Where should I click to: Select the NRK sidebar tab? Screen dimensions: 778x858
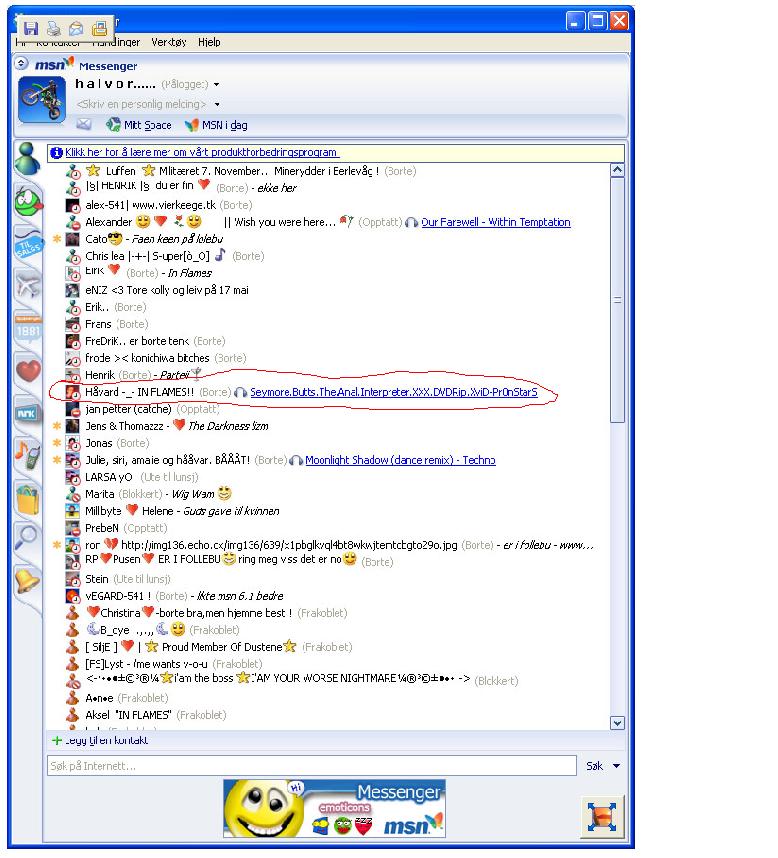click(x=27, y=413)
